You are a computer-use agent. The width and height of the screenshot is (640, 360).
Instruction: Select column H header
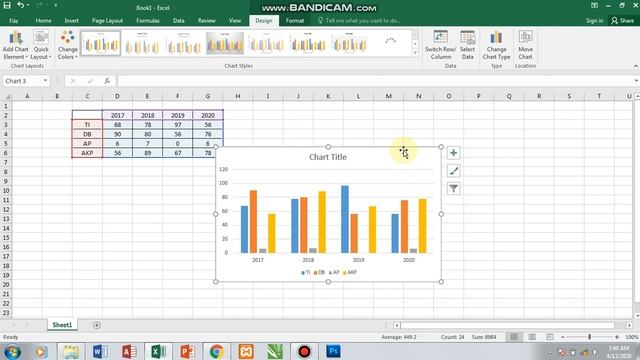pos(238,96)
